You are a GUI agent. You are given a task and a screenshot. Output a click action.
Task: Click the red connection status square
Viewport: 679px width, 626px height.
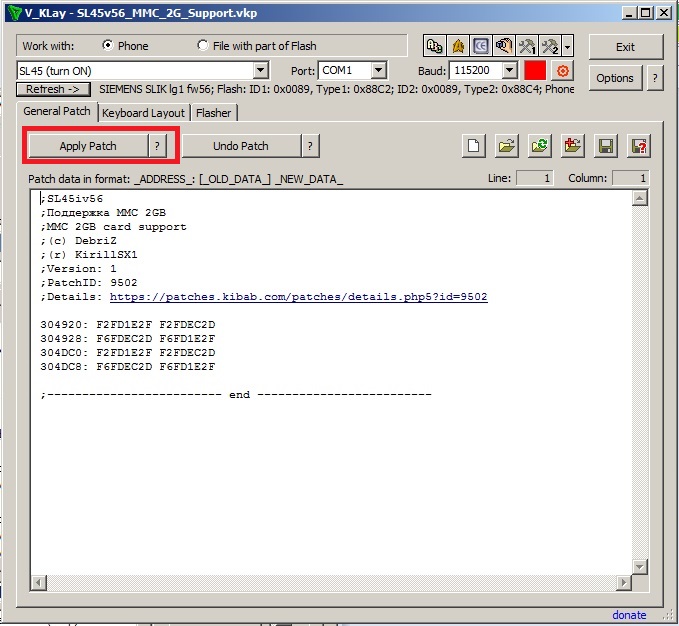[x=535, y=71]
